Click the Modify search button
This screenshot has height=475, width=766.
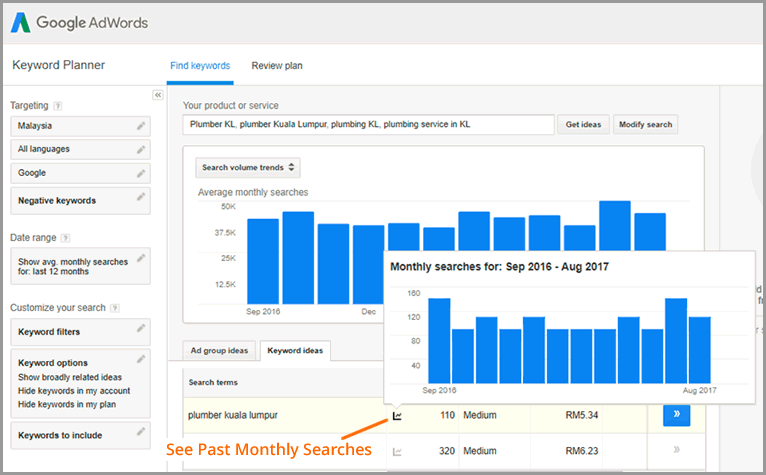645,125
